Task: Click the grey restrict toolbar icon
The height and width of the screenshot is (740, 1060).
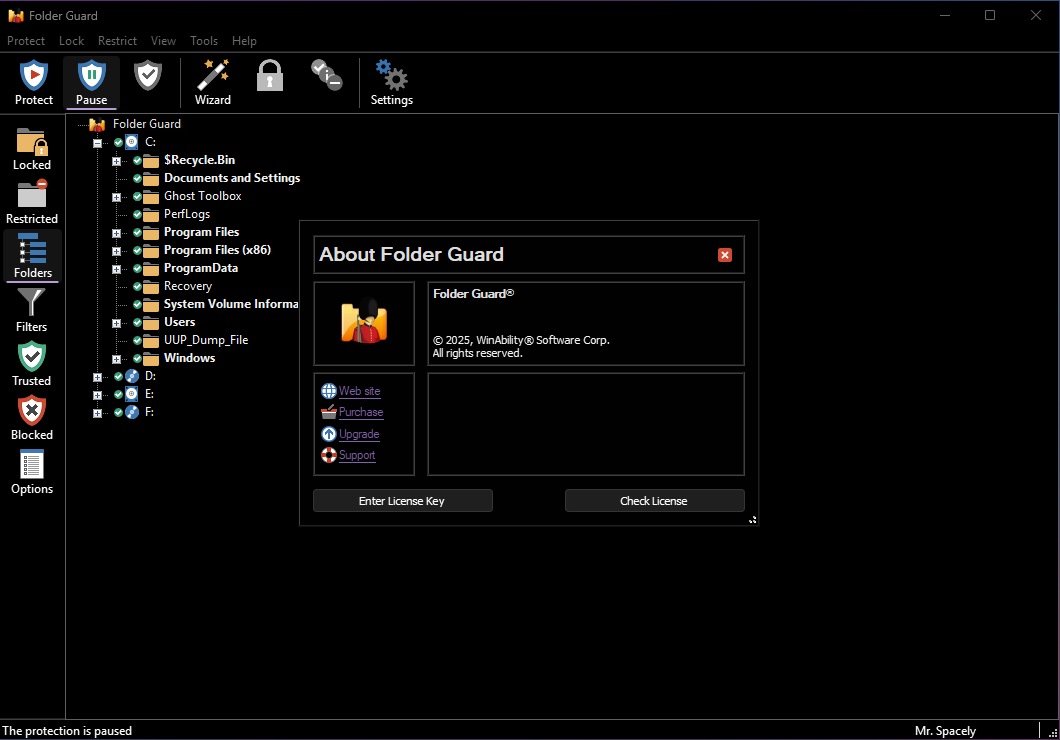Action: click(327, 75)
